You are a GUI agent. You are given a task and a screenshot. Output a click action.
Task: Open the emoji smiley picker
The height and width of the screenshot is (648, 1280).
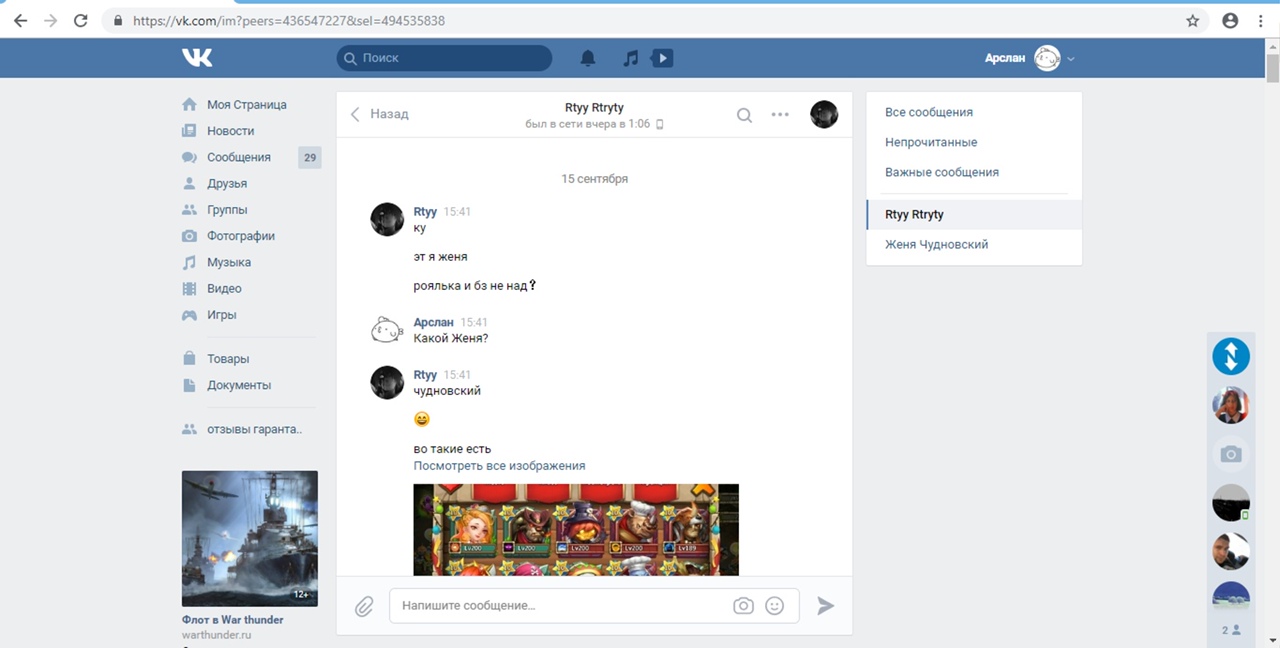point(774,606)
